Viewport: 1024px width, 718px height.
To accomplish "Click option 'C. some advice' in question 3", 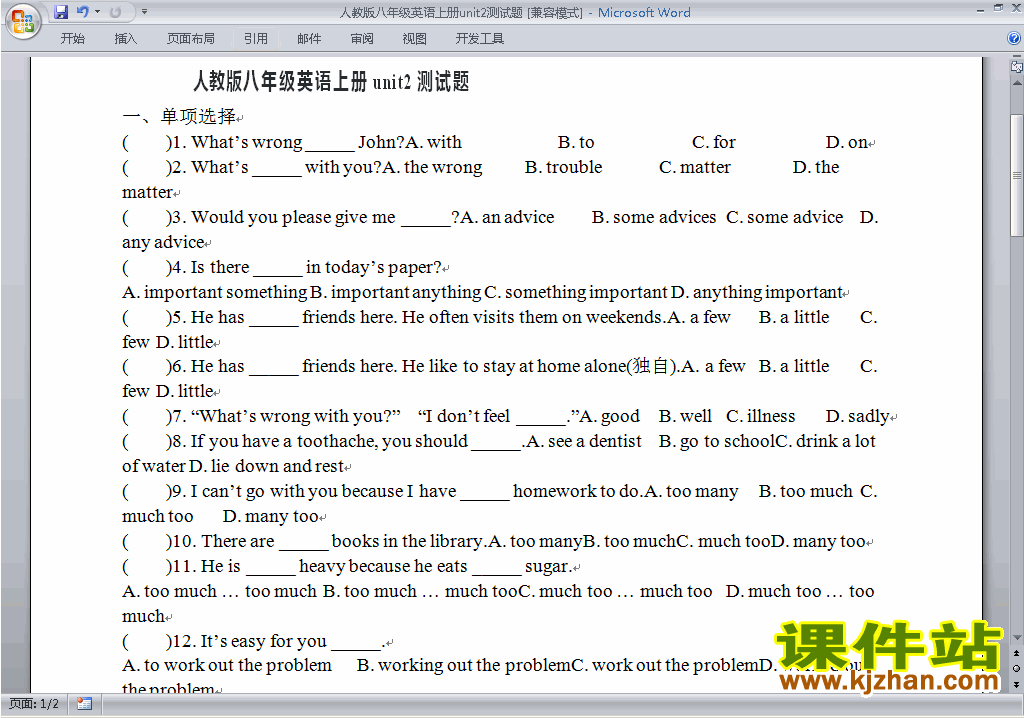I will [785, 217].
